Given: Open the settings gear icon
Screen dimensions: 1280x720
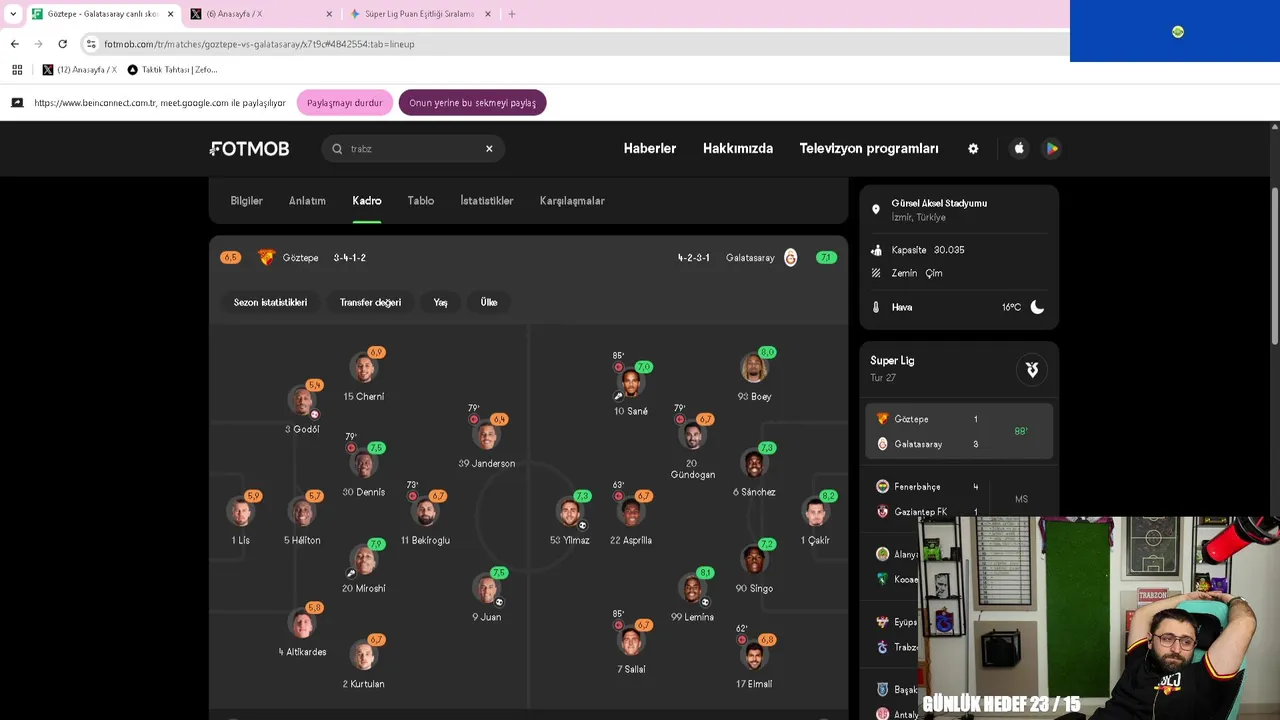Looking at the screenshot, I should coord(973,148).
